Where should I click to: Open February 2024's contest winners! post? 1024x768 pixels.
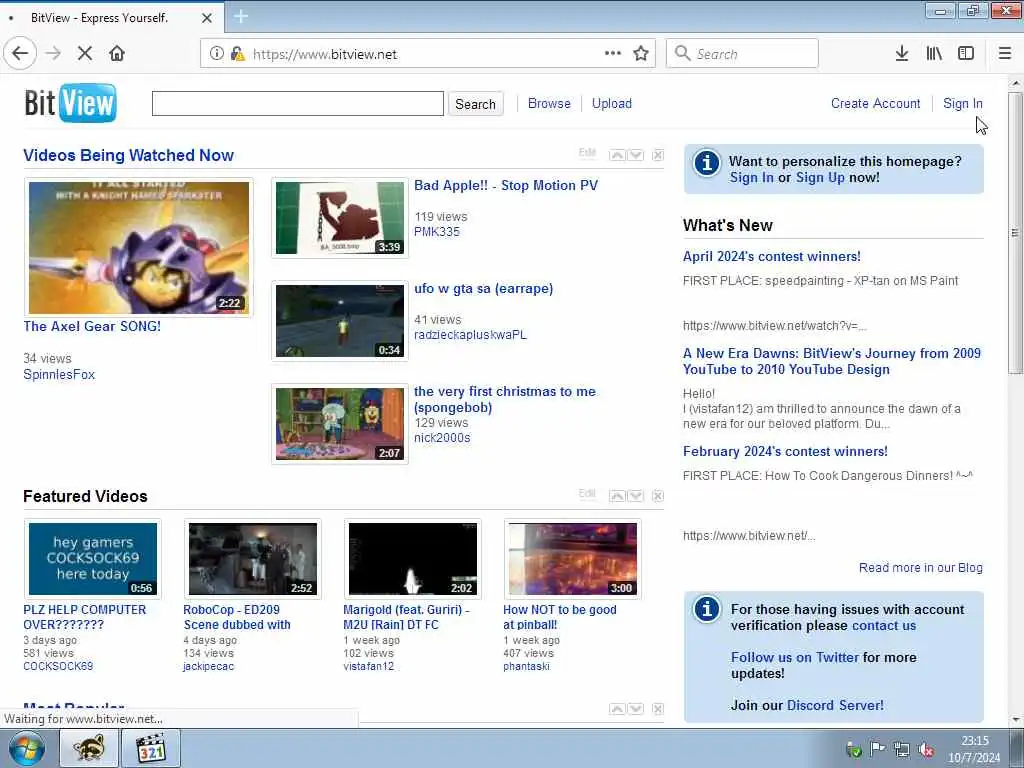coord(785,451)
